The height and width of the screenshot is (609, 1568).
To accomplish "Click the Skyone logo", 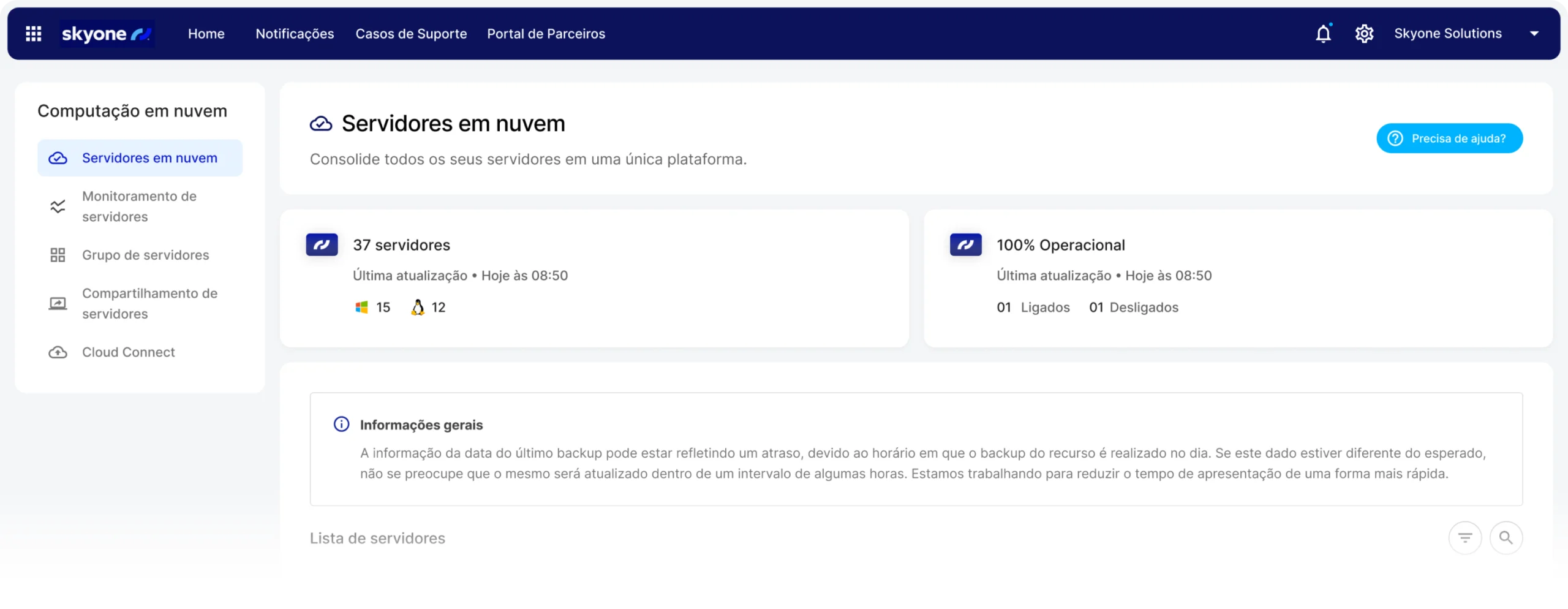I will pos(107,34).
